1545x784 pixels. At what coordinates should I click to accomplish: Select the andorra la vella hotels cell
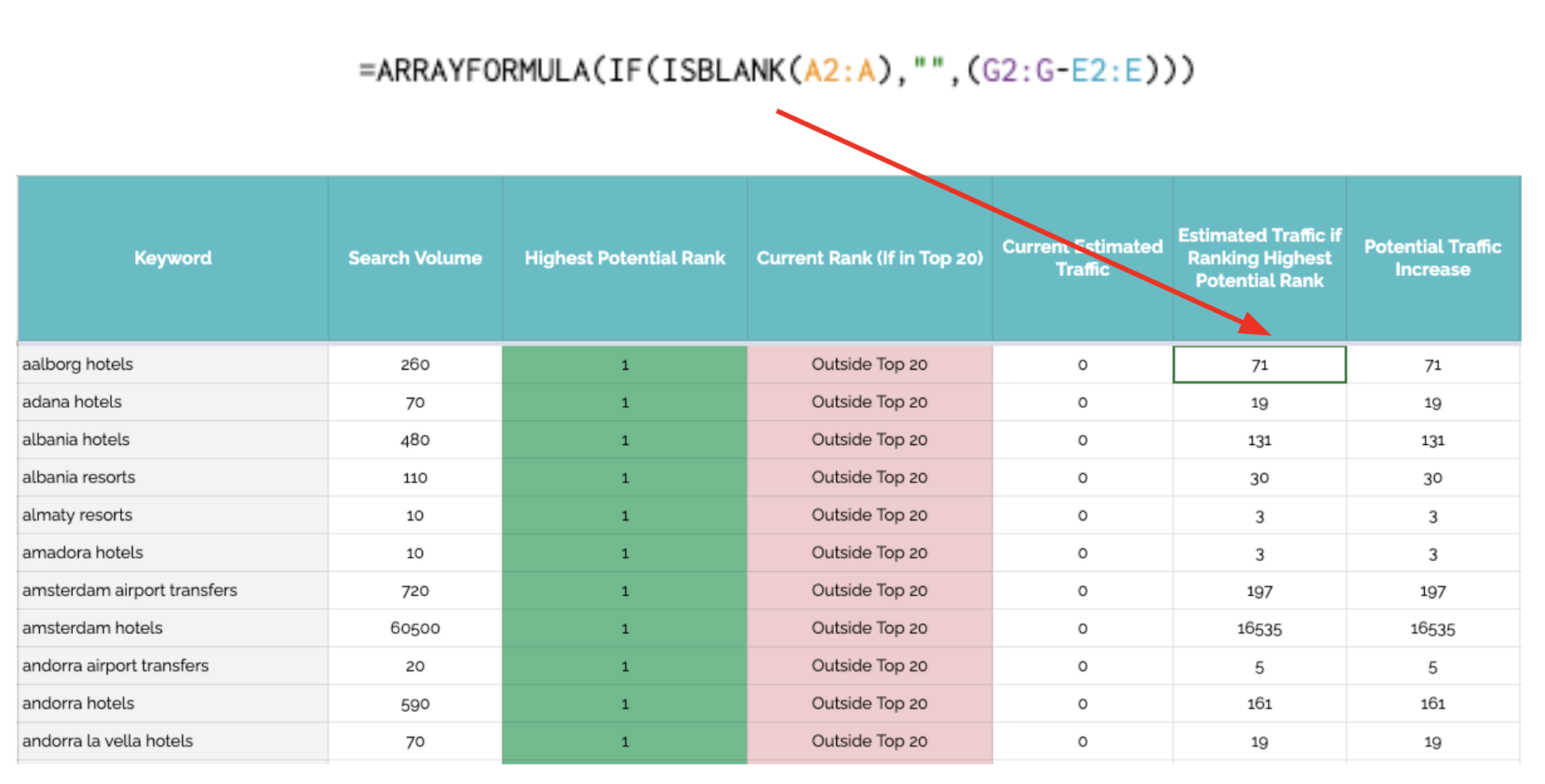click(108, 741)
